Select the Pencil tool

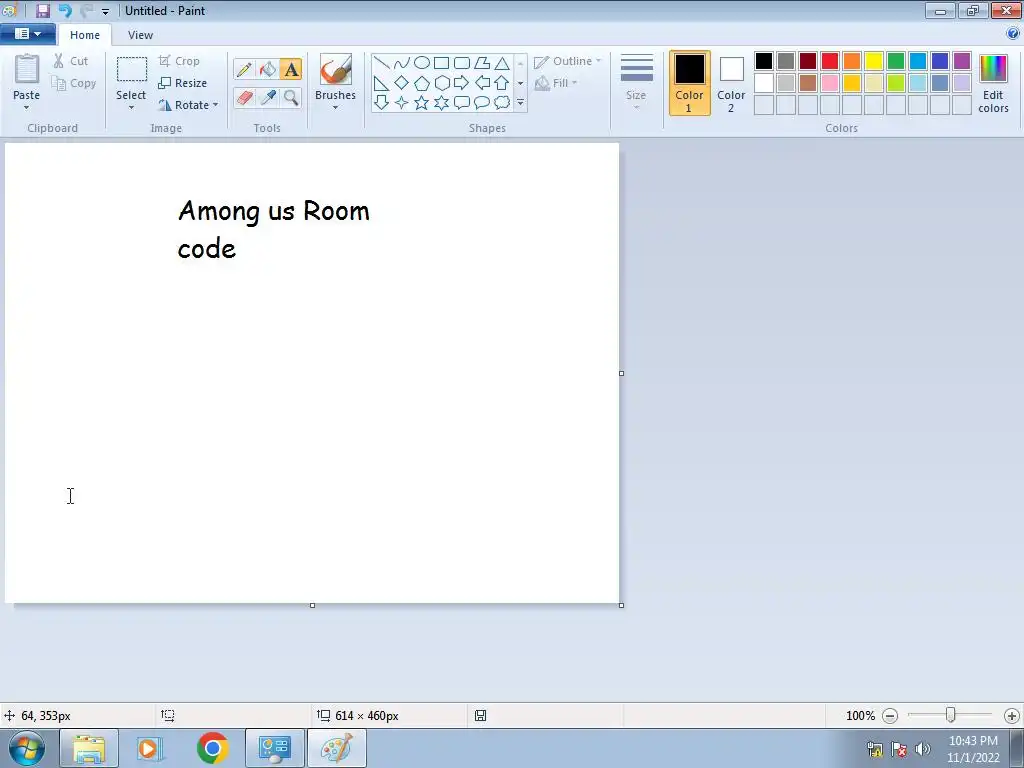(x=244, y=69)
